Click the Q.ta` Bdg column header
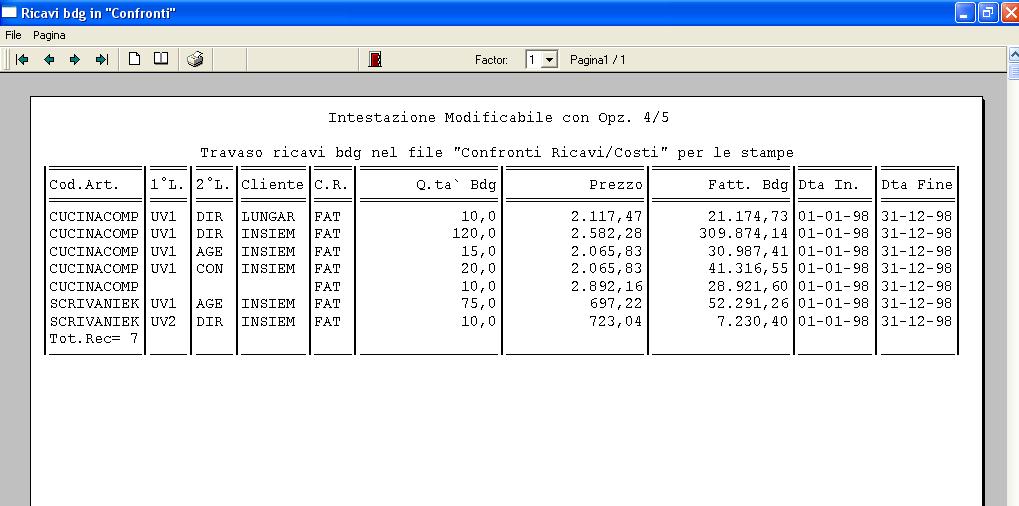Viewport: 1019px width, 506px height. pos(456,184)
